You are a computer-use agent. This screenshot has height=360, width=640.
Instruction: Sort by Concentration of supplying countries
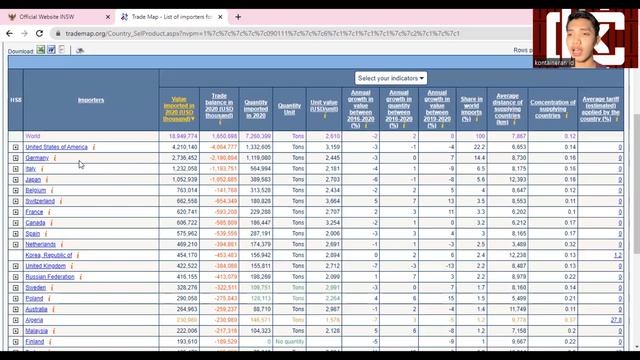click(x=553, y=109)
